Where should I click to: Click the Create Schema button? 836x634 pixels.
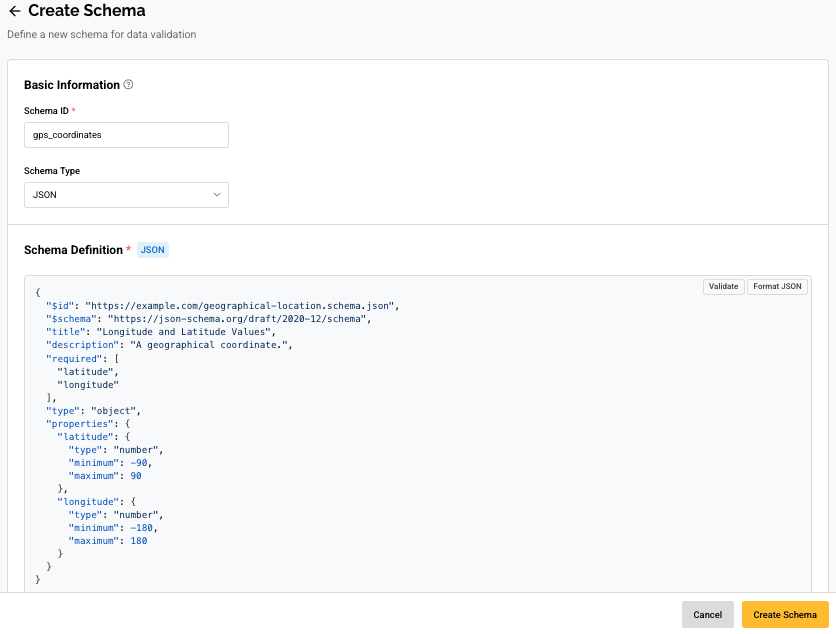[785, 614]
